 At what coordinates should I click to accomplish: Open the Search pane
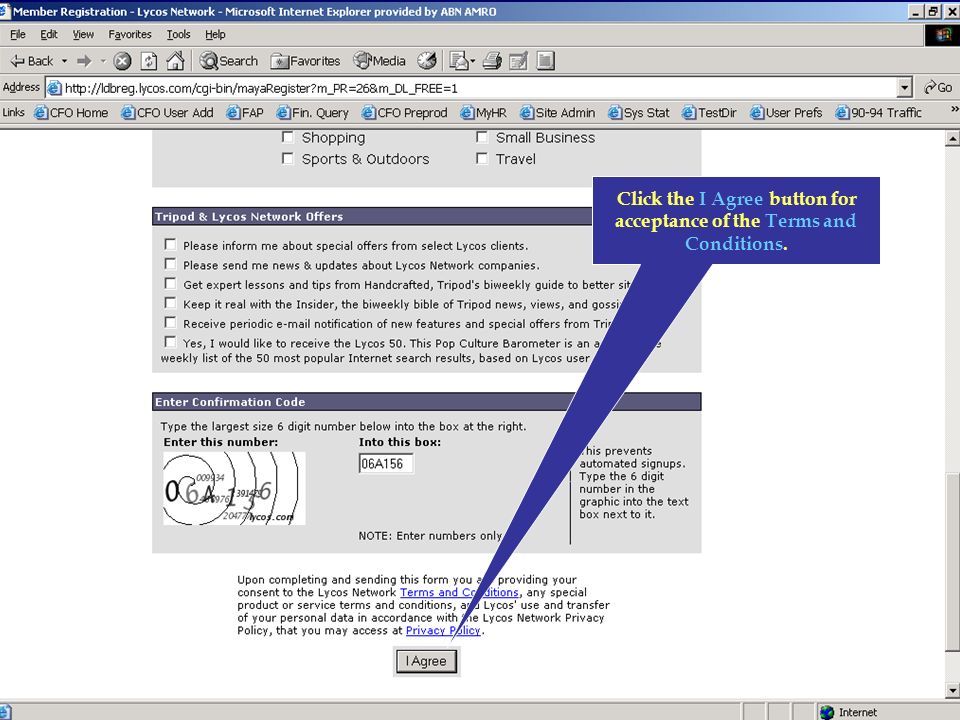point(229,61)
